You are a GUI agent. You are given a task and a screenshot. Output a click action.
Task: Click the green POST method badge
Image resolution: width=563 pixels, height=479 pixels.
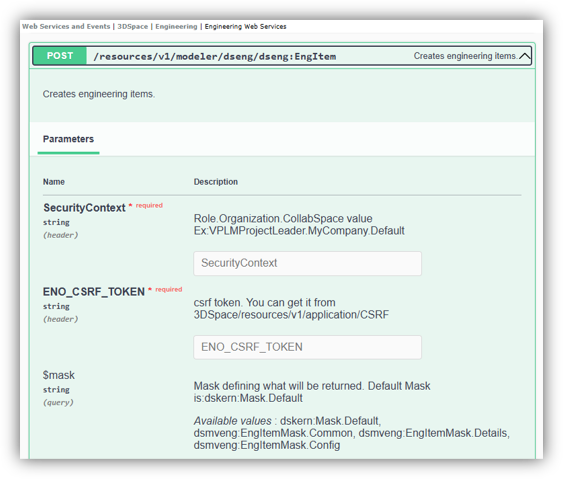(x=60, y=56)
